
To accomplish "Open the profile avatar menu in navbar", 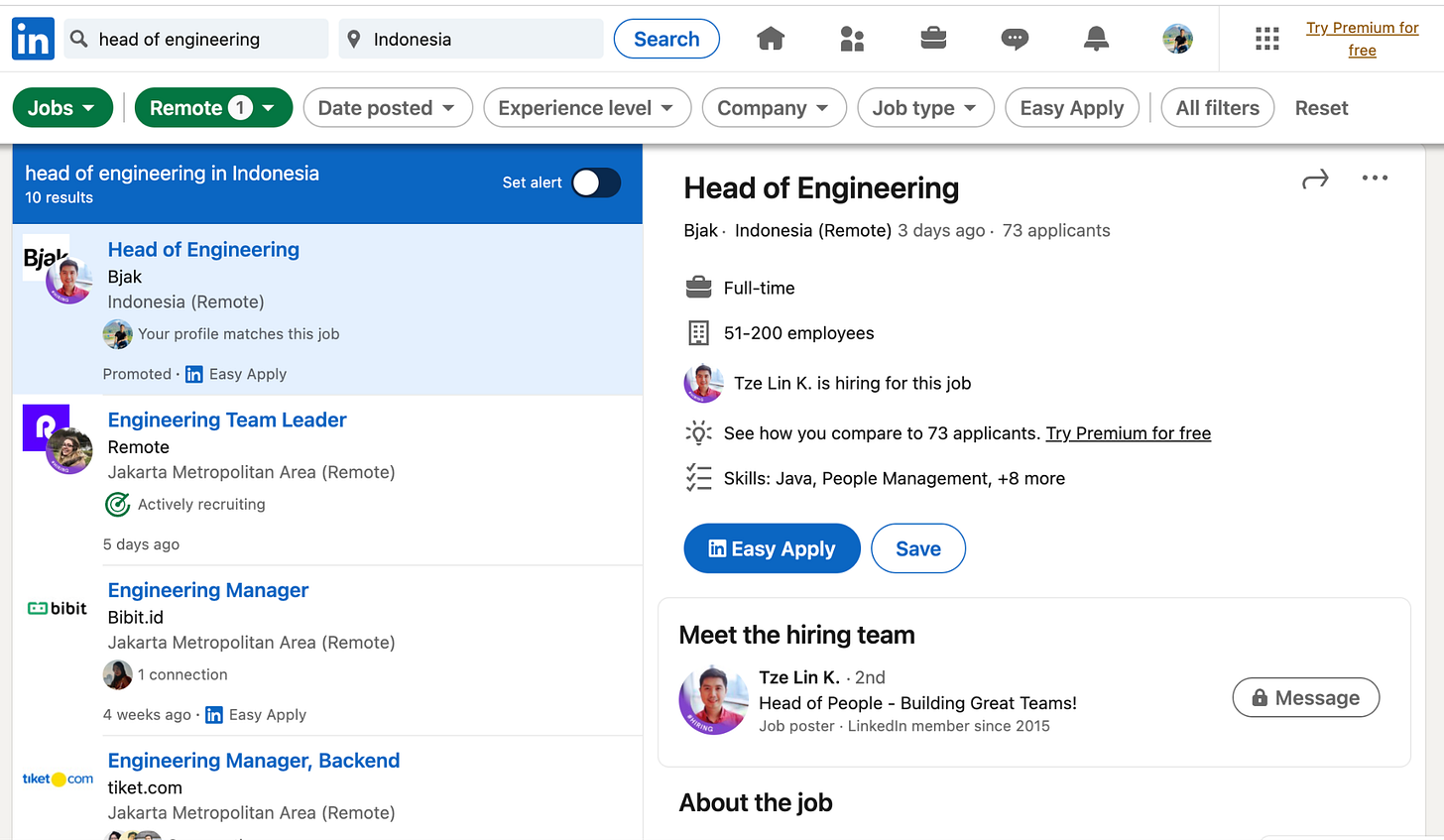I will pos(1177,39).
